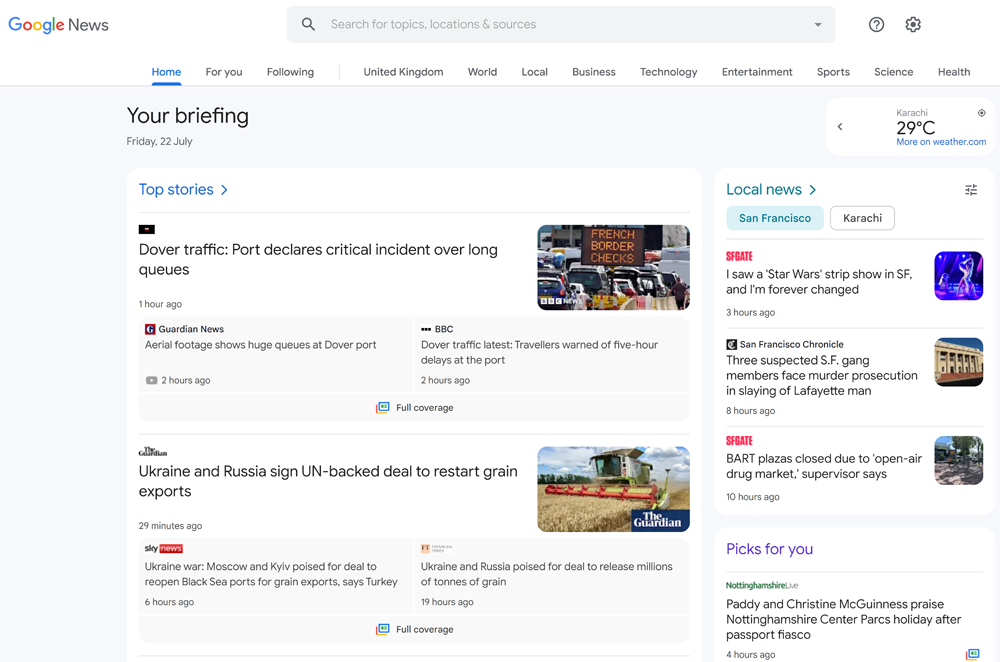Open the Science section
The image size is (1000, 662).
893,72
